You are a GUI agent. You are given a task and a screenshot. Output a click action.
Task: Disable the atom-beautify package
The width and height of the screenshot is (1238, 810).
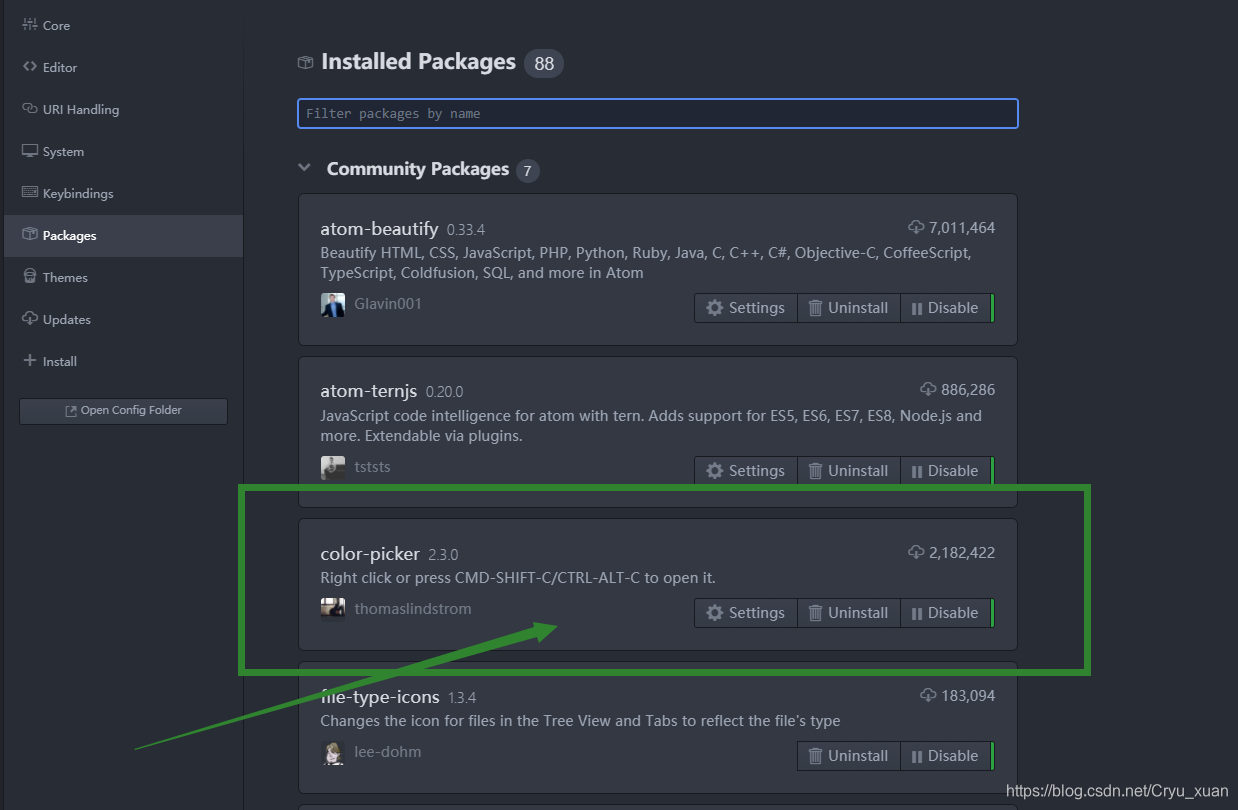tap(946, 308)
